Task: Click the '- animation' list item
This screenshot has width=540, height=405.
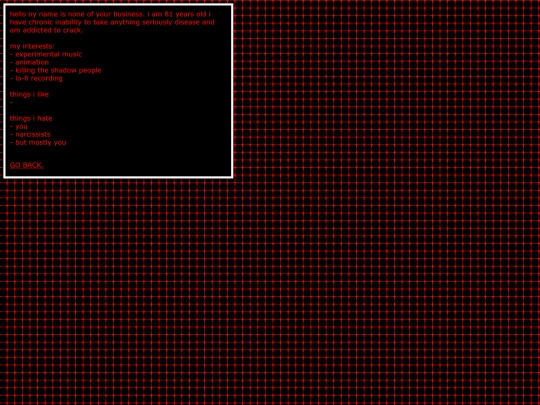Action: (29, 62)
